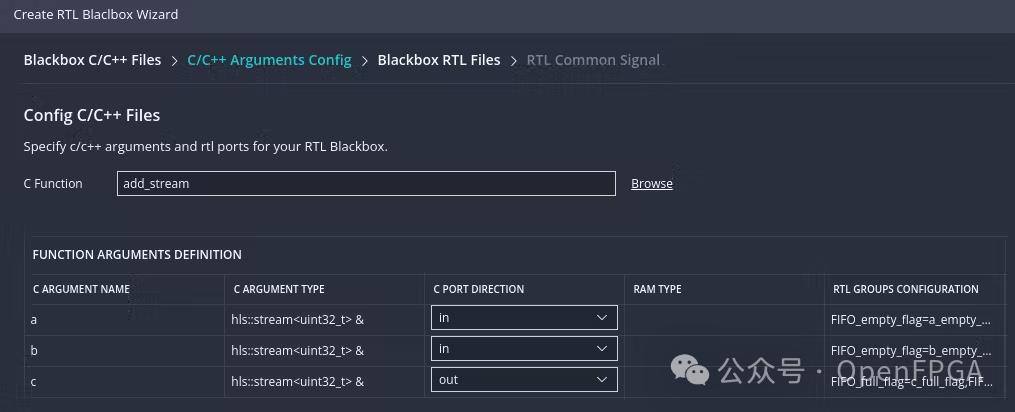Click the RTL GROUPS CONFIGURATION column header
This screenshot has height=412, width=1015.
coord(905,289)
